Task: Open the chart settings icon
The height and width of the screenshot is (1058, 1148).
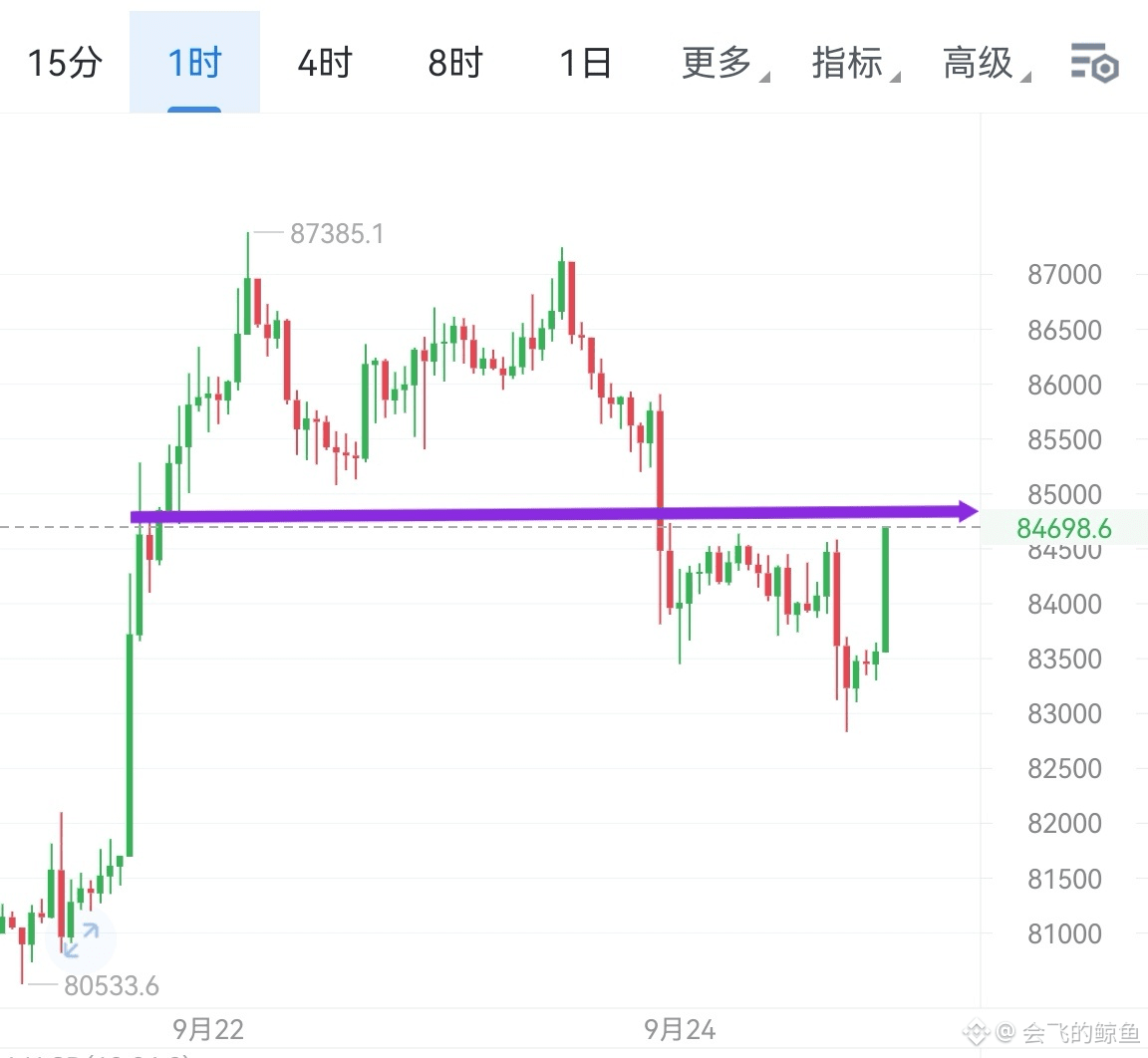Action: [x=1094, y=63]
